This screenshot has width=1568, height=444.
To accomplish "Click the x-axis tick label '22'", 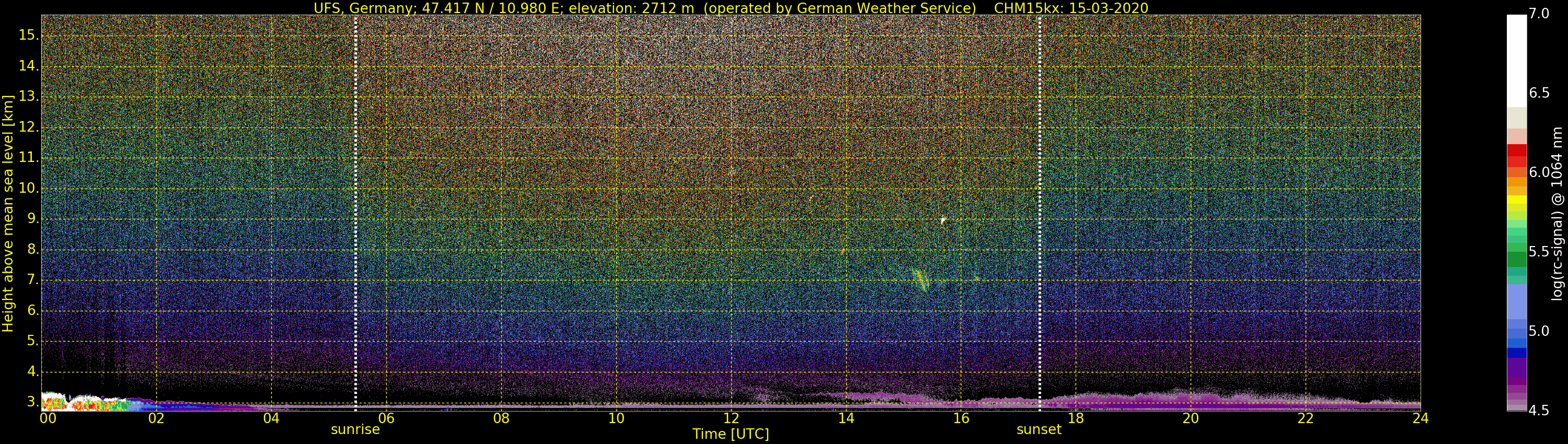I will coord(1306,418).
